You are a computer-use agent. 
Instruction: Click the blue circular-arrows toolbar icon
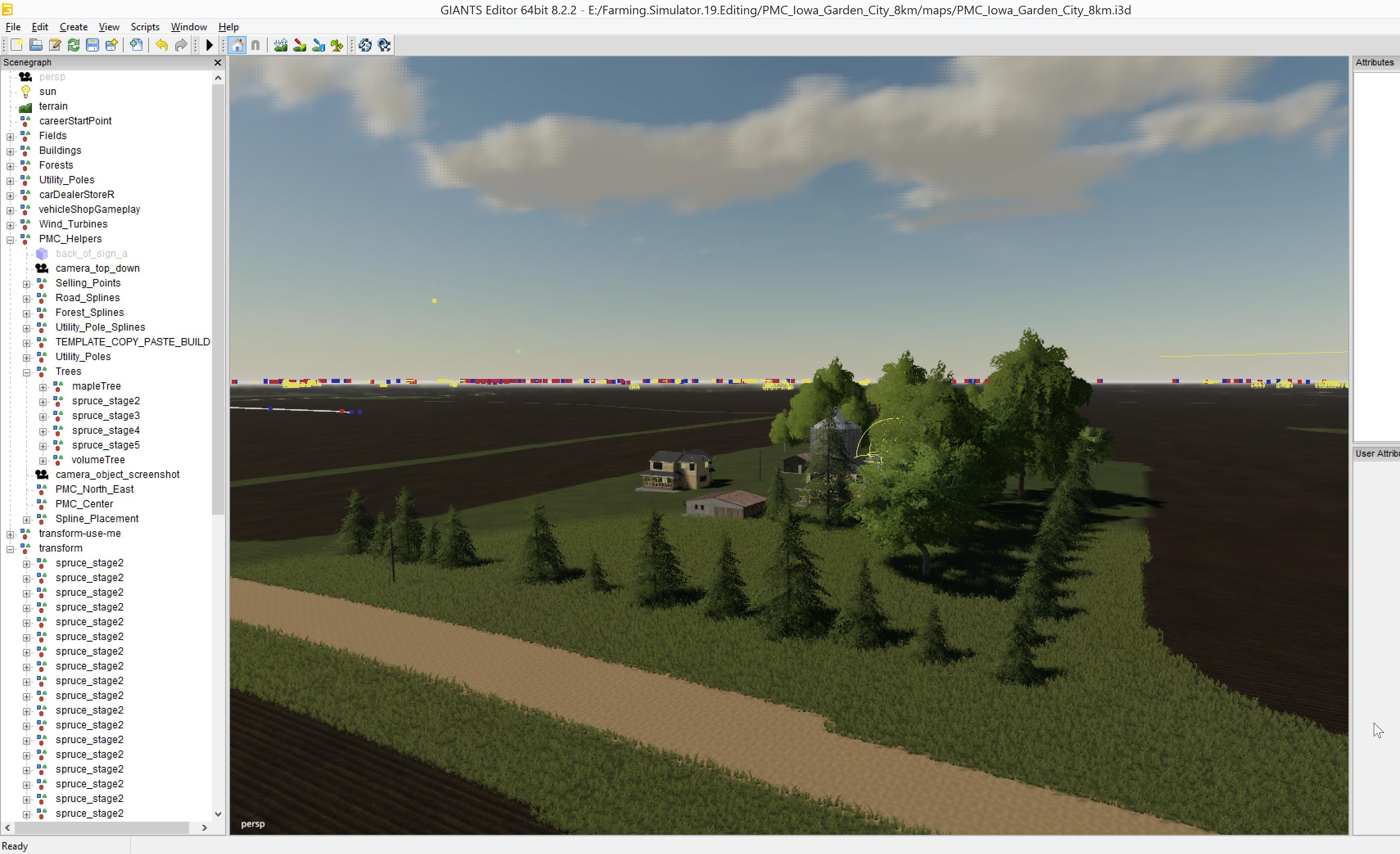click(x=365, y=45)
